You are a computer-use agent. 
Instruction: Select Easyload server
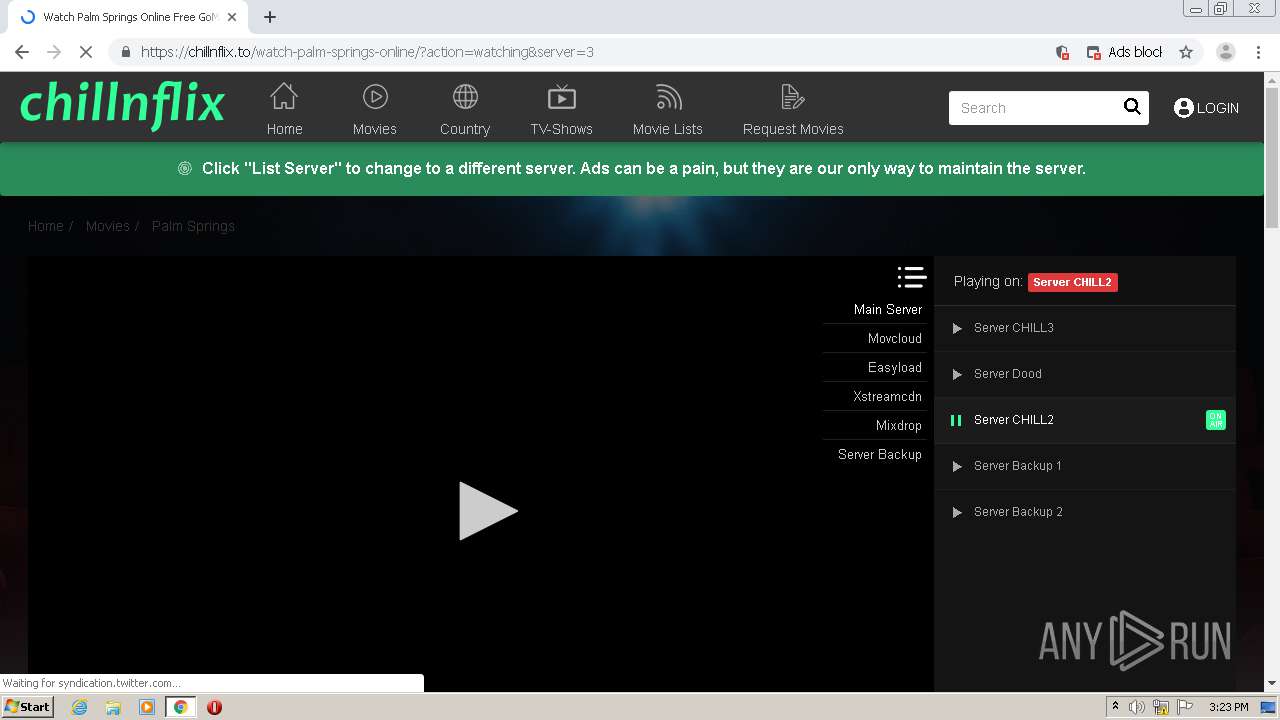(x=895, y=368)
